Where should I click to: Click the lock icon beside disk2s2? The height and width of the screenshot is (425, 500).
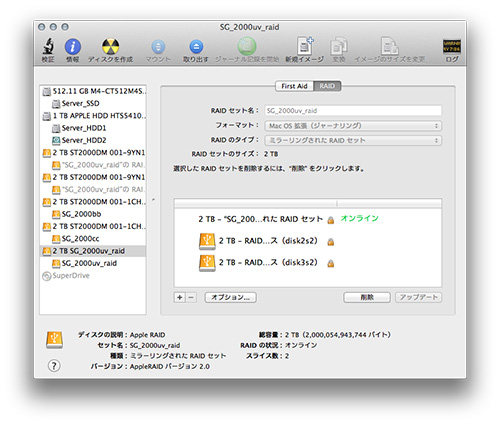tap(331, 242)
